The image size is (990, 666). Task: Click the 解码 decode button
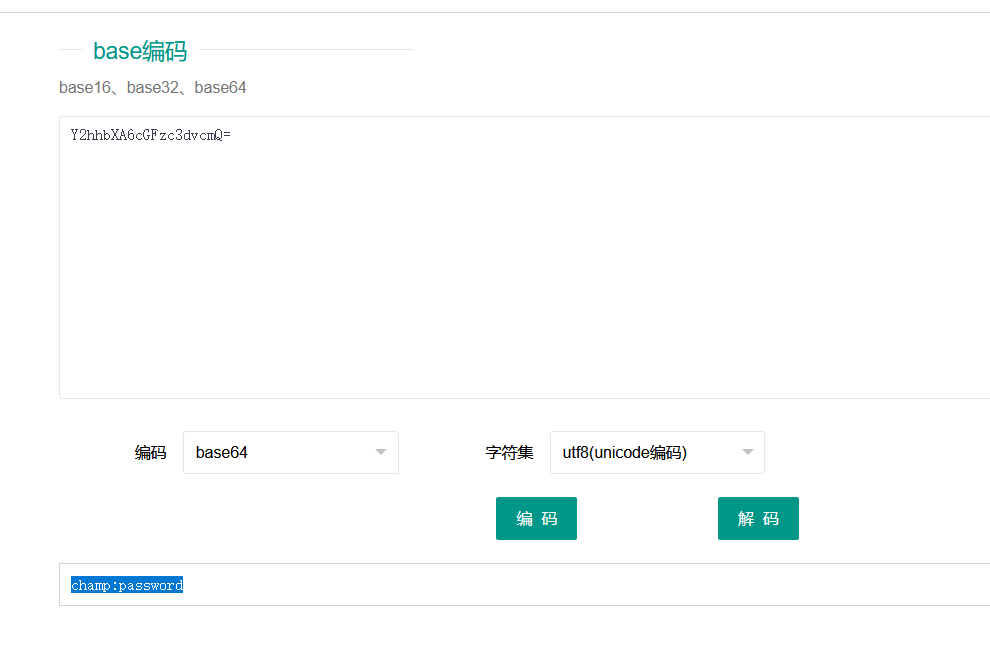pyautogui.click(x=758, y=518)
